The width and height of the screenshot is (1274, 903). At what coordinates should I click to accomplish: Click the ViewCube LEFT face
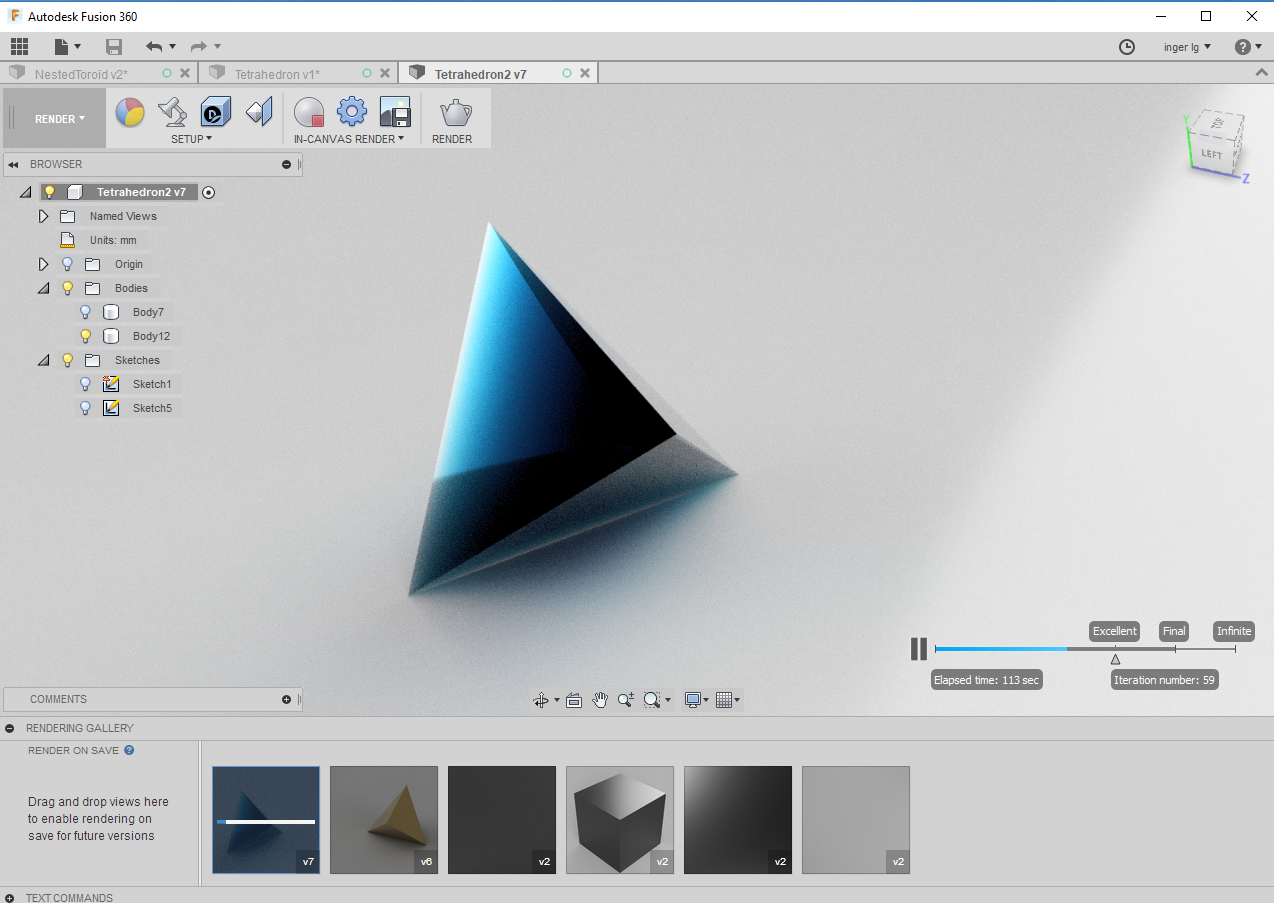tap(1211, 154)
